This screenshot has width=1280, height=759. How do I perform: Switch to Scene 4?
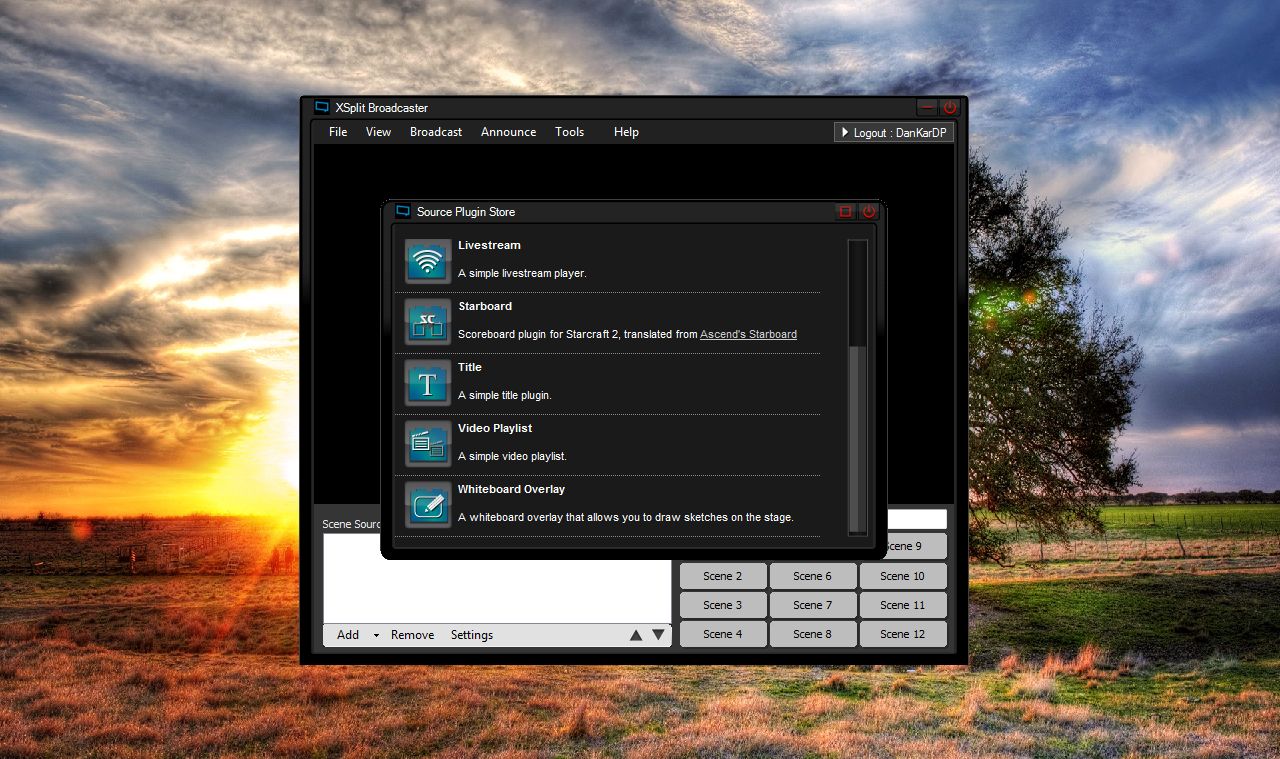click(723, 634)
